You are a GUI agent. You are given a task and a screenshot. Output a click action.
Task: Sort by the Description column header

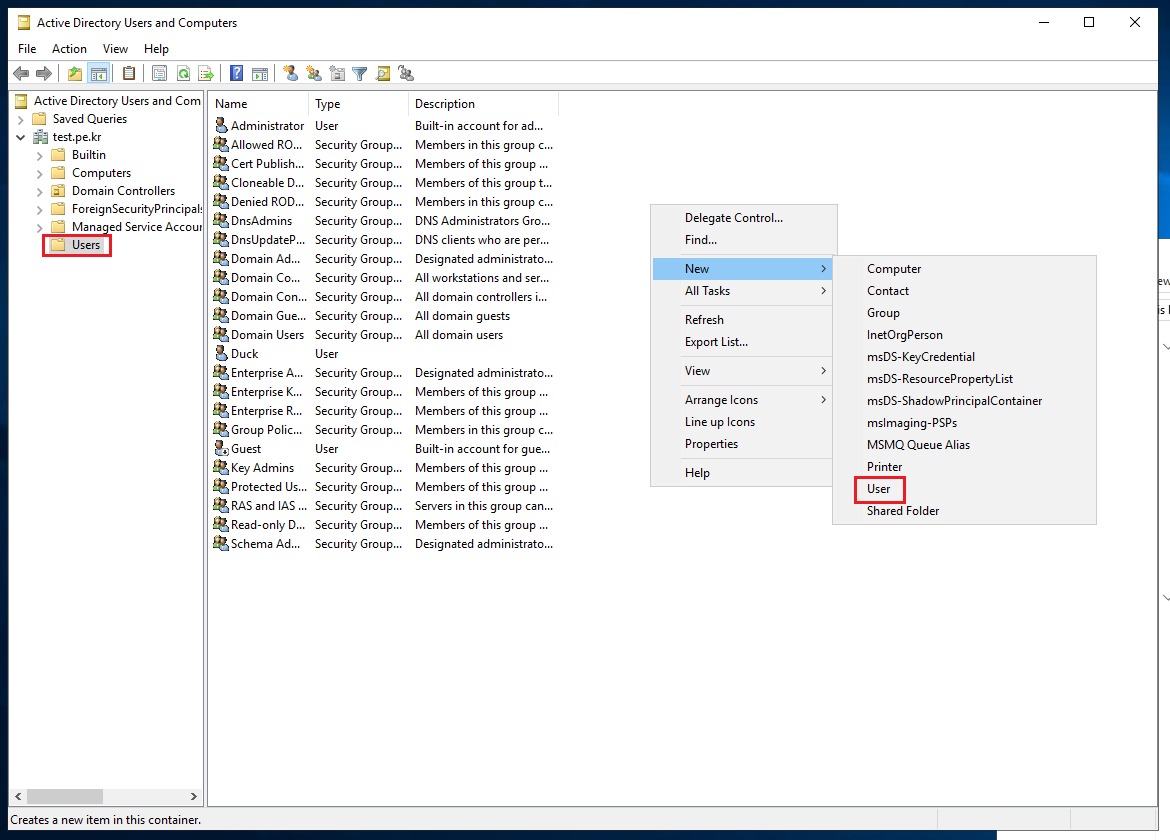click(x=483, y=104)
